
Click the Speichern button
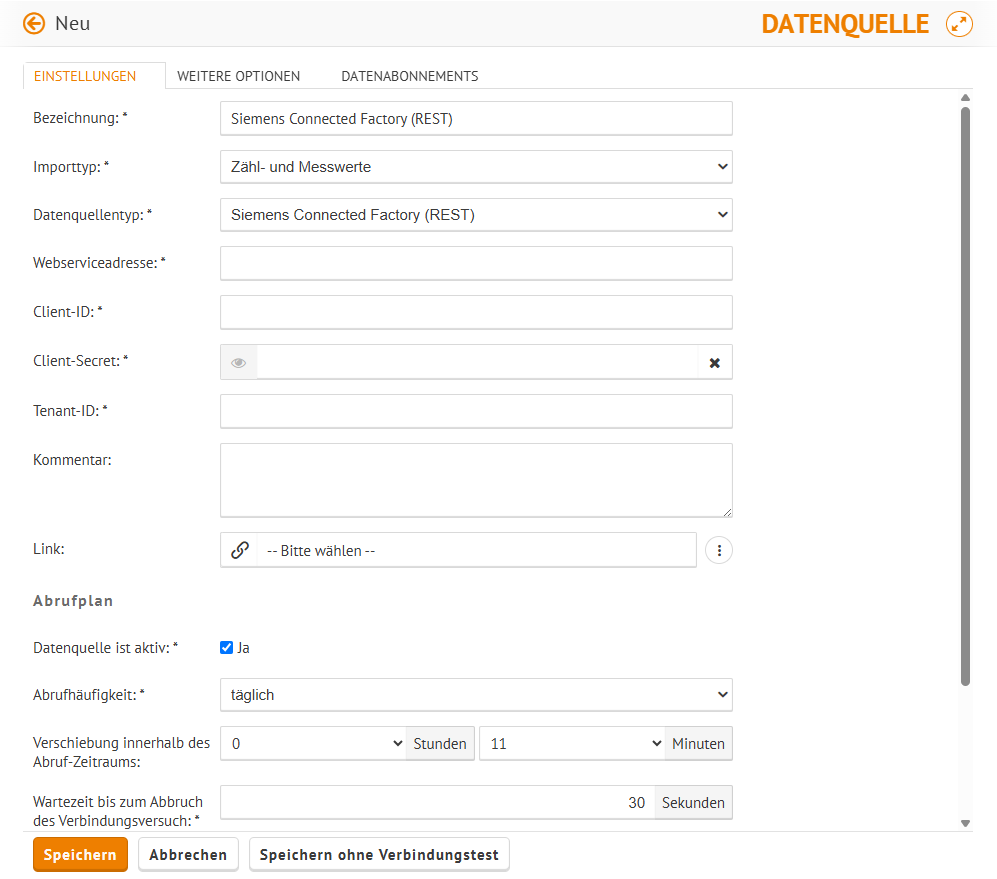tap(80, 855)
